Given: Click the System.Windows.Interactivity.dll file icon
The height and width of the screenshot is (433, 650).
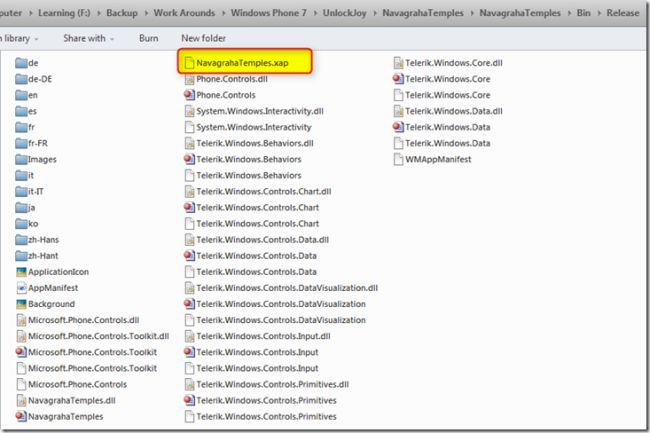Looking at the screenshot, I should tap(189, 111).
